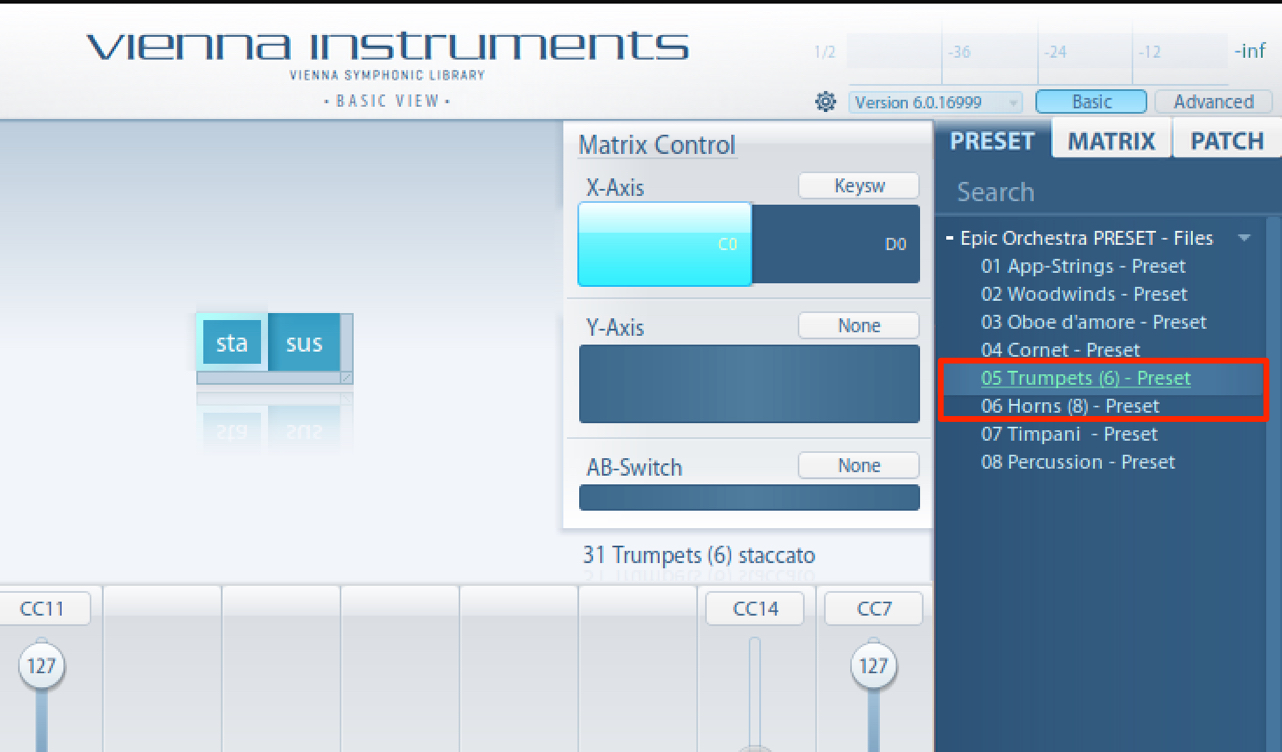Switch to Advanced view
Viewport: 1282px width, 752px height.
1213,101
